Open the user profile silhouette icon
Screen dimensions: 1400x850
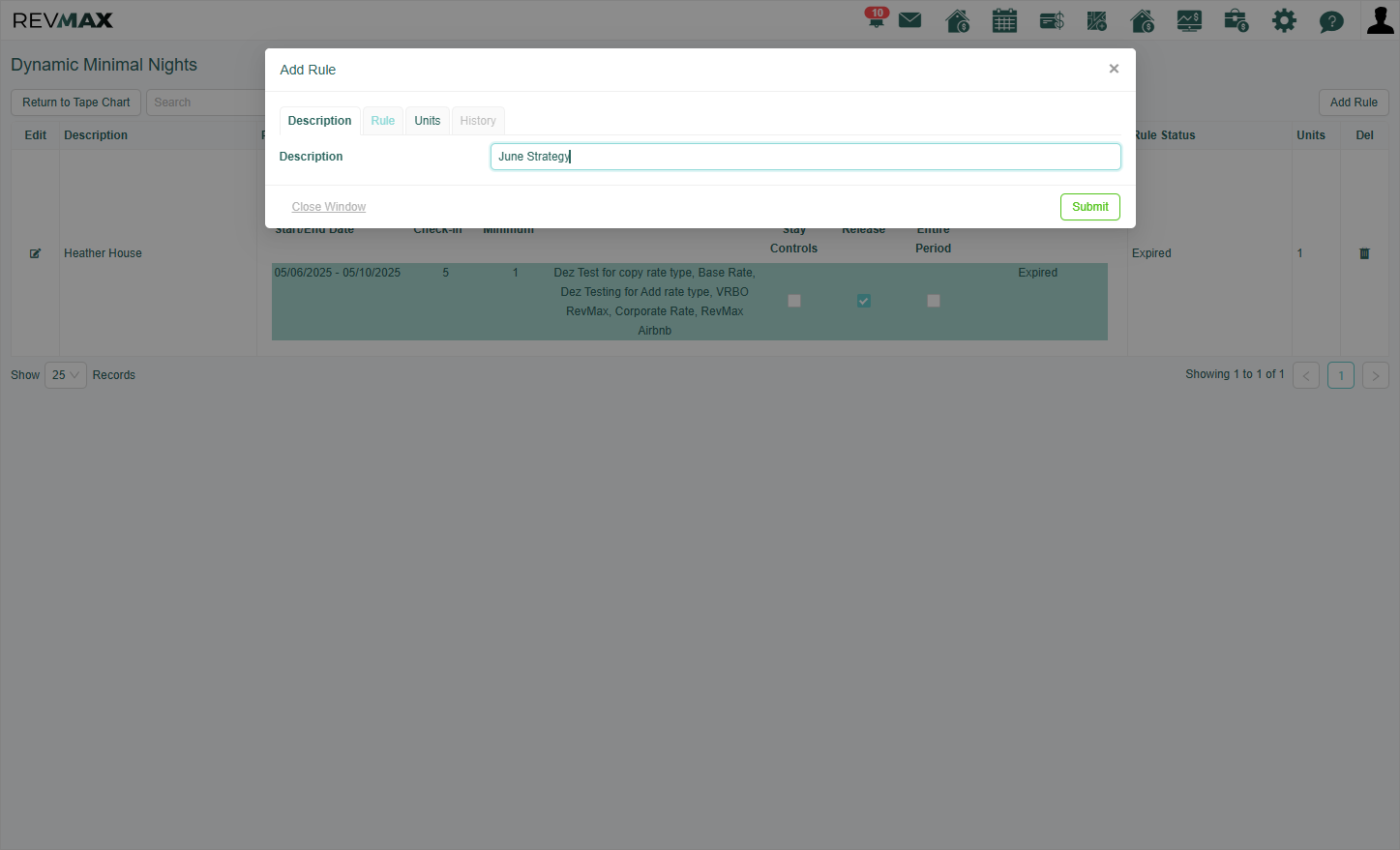point(1380,19)
